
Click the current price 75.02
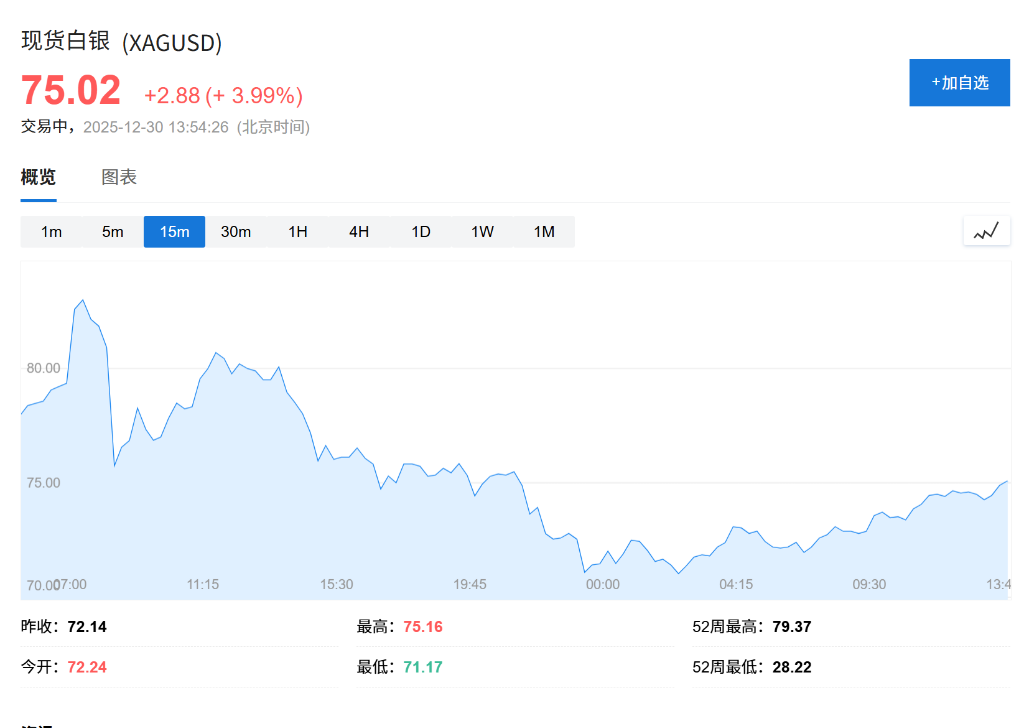(x=70, y=90)
